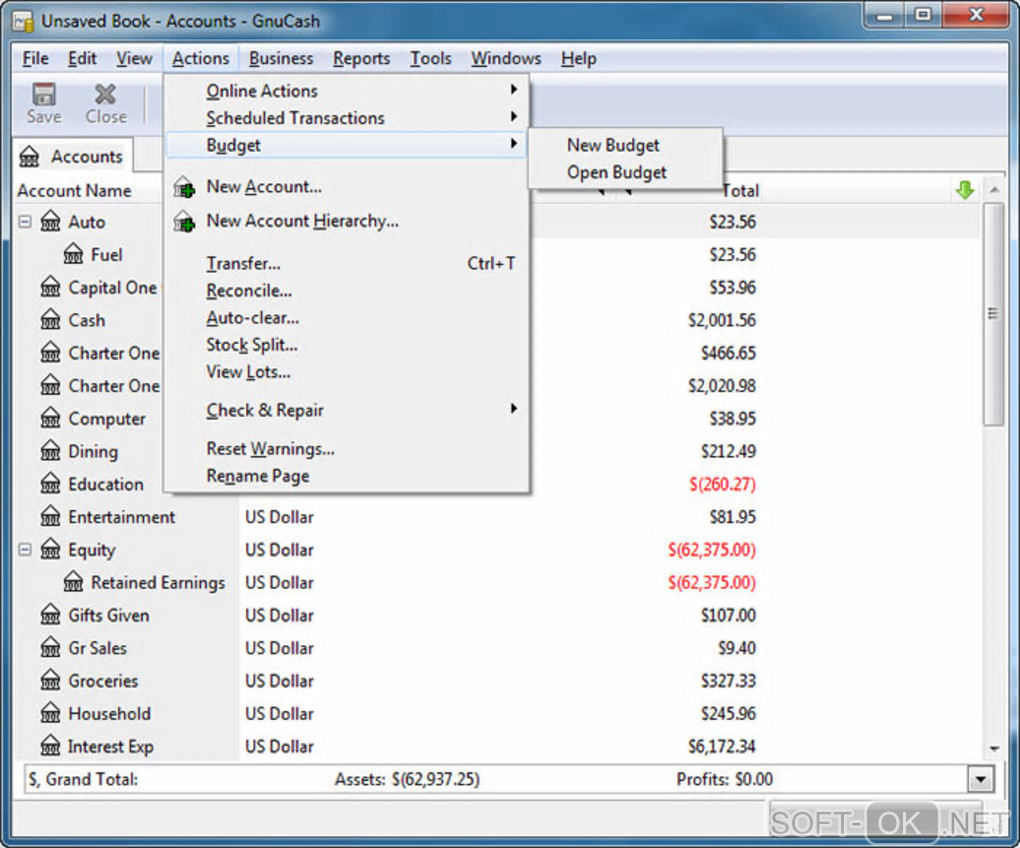Open the Edit menu
The height and width of the screenshot is (848, 1020).
coord(82,59)
